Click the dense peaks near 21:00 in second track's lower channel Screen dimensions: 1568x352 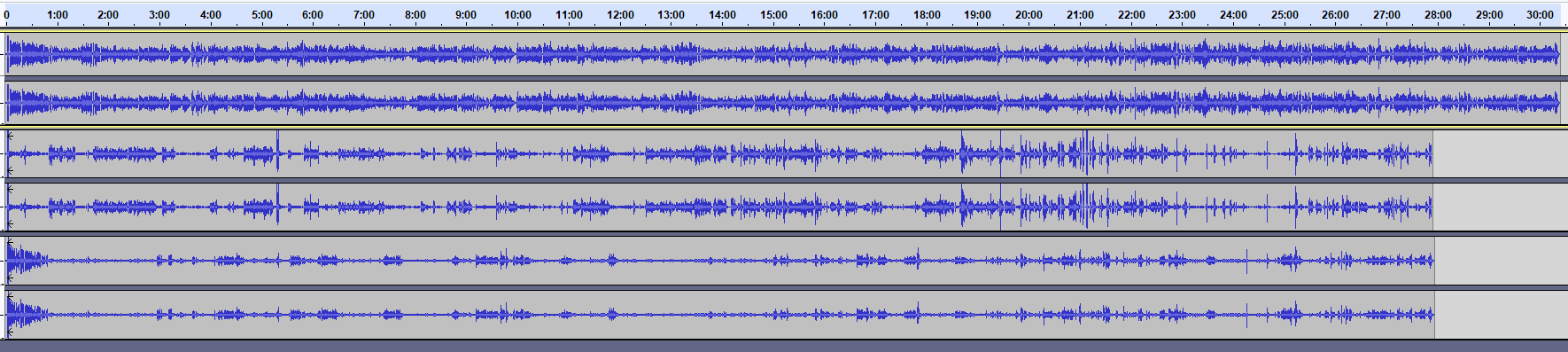tap(1083, 207)
